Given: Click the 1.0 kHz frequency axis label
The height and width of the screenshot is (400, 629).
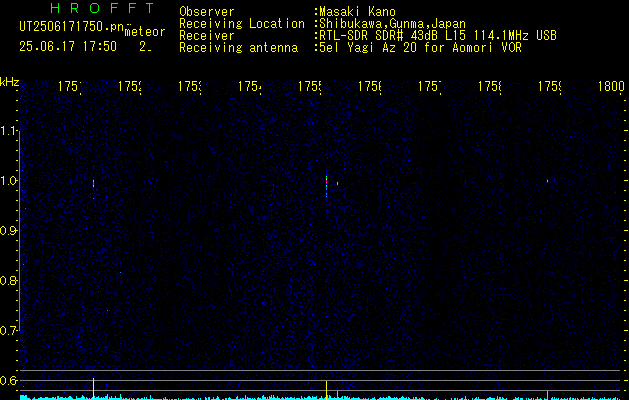Looking at the screenshot, I should (x=8, y=181).
